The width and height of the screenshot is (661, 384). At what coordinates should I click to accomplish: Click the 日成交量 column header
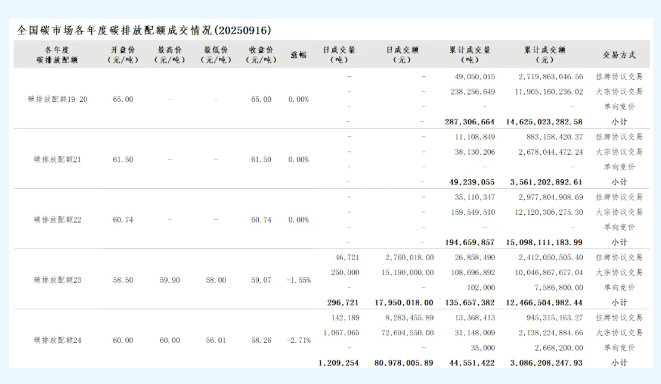click(x=339, y=55)
